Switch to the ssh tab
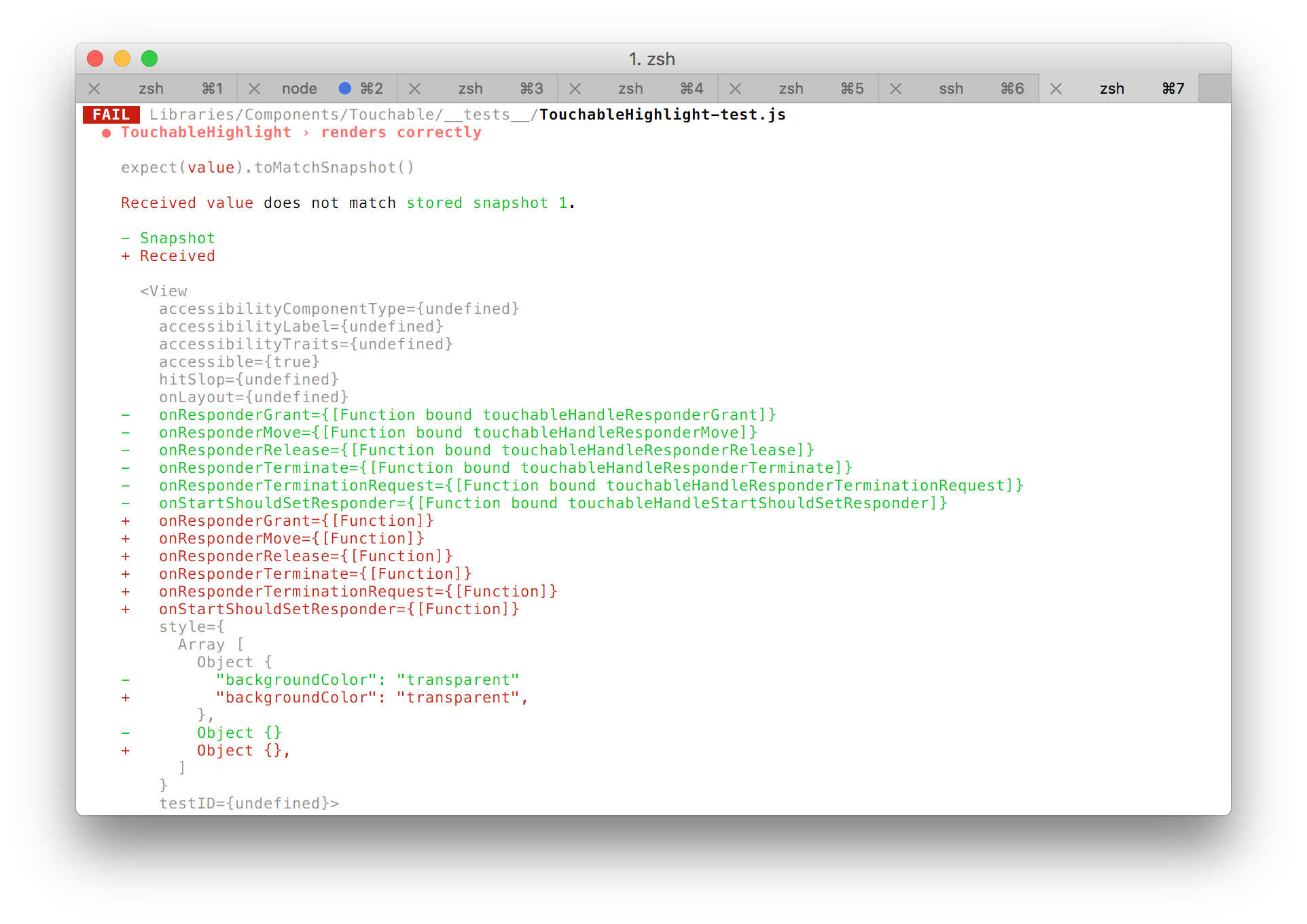Viewport: 1307px width, 924px height. (x=951, y=89)
